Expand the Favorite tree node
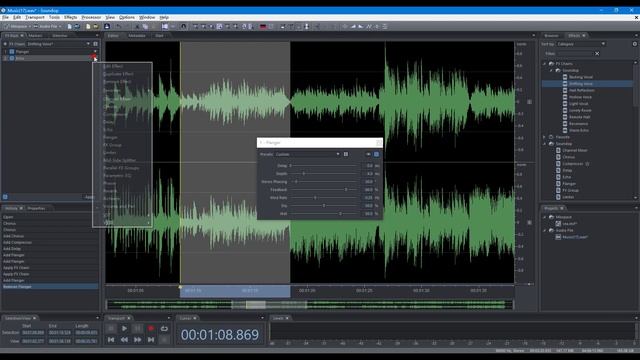Screen dimensions: 640x360 544,137
